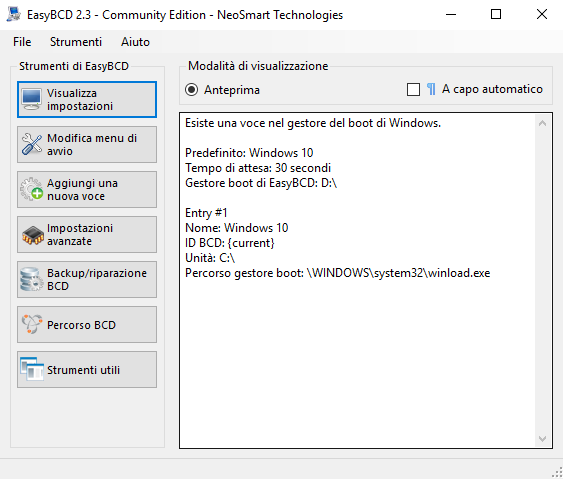Click the monitor icon on Visualizza impostazioni

(32, 99)
